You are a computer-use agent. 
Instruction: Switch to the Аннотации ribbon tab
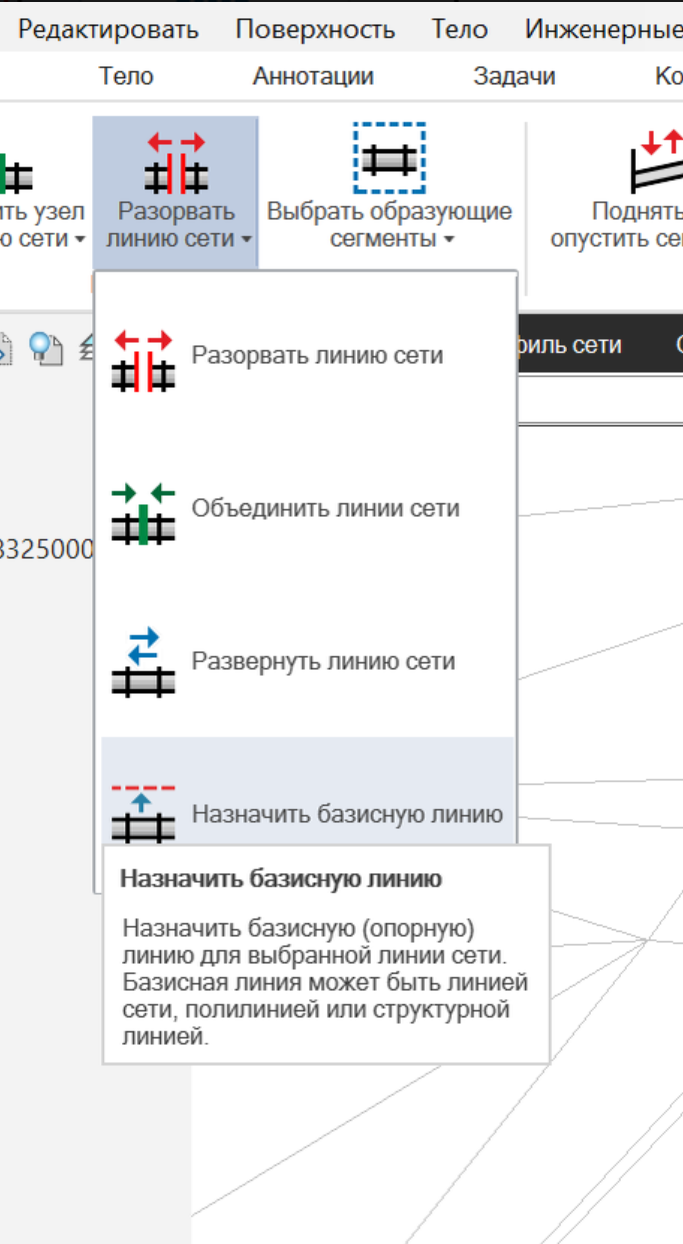click(x=313, y=76)
